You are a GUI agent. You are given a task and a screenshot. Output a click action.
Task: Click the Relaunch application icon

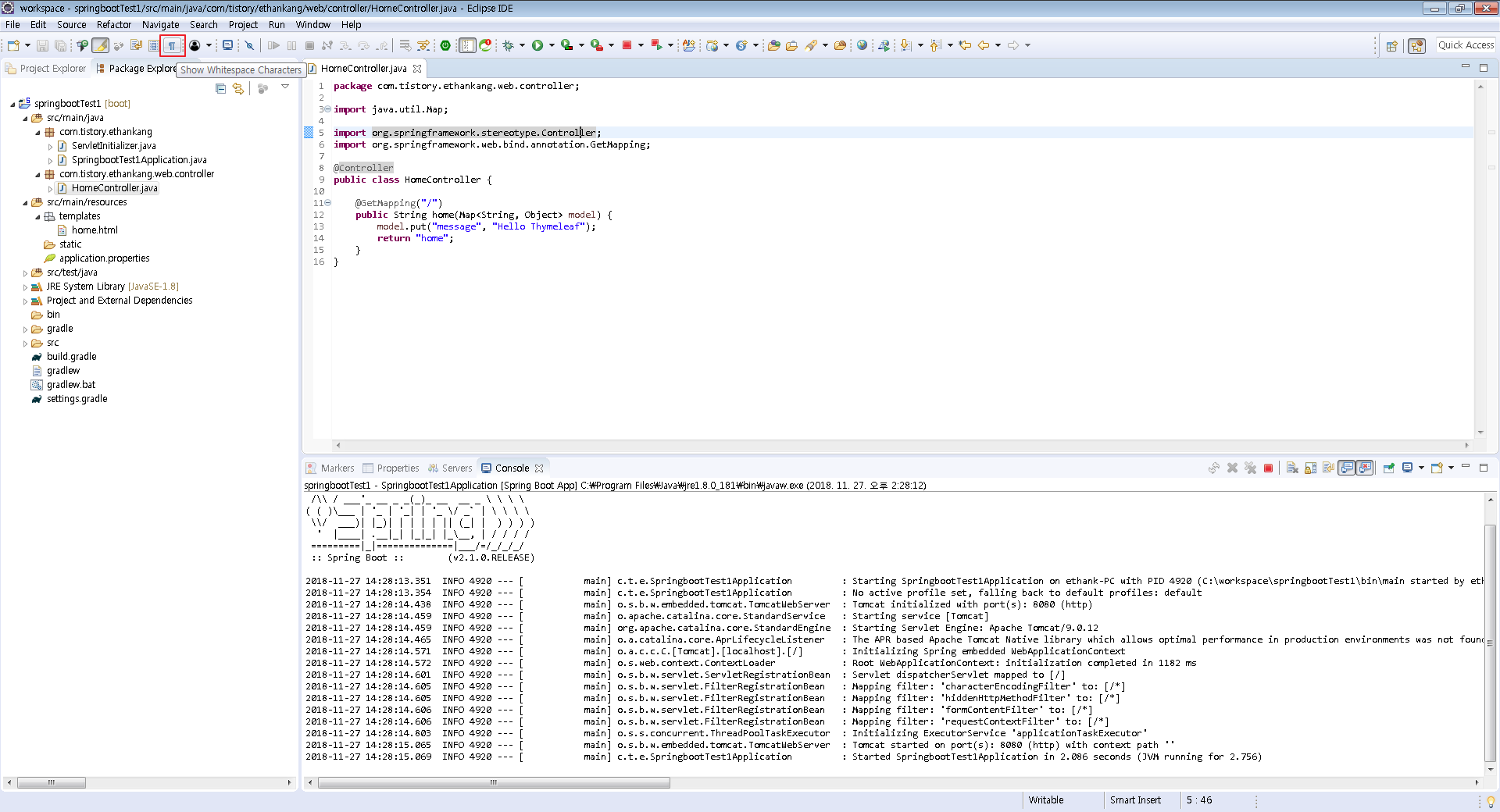[x=658, y=45]
